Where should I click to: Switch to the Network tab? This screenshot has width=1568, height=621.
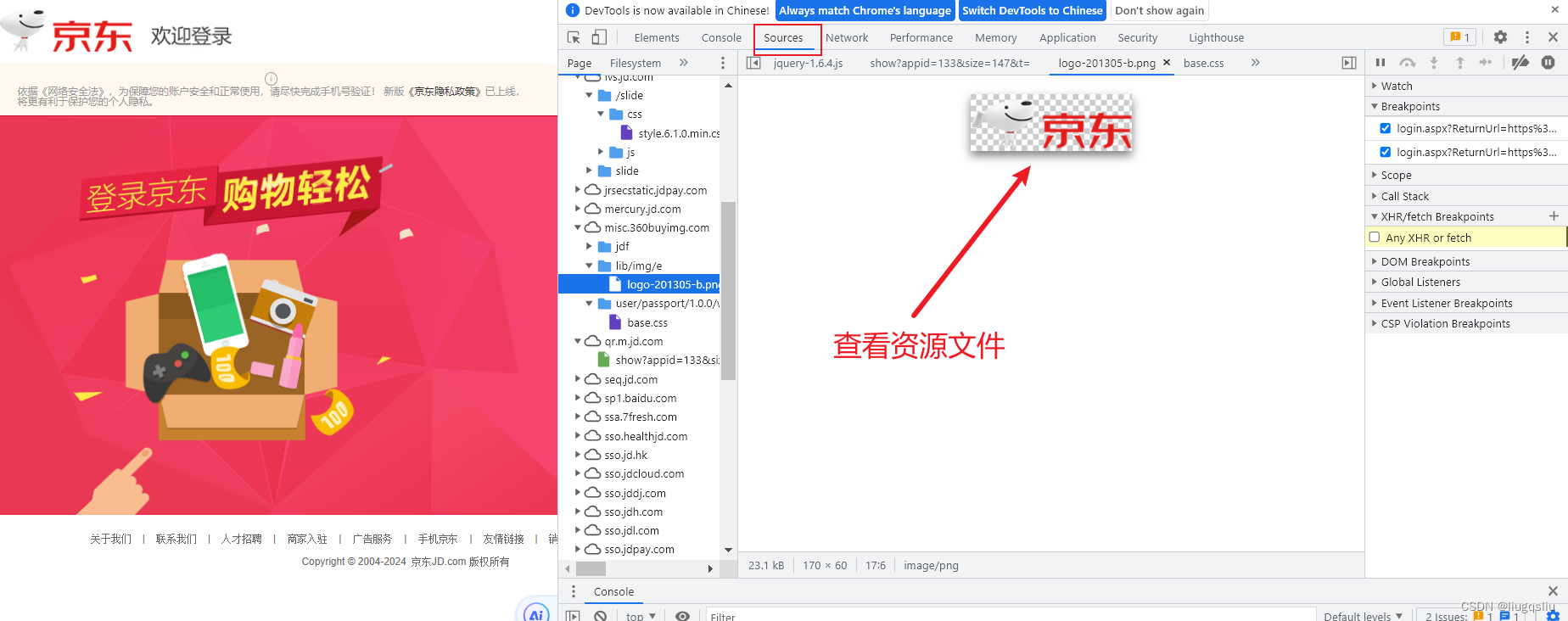pyautogui.click(x=847, y=37)
